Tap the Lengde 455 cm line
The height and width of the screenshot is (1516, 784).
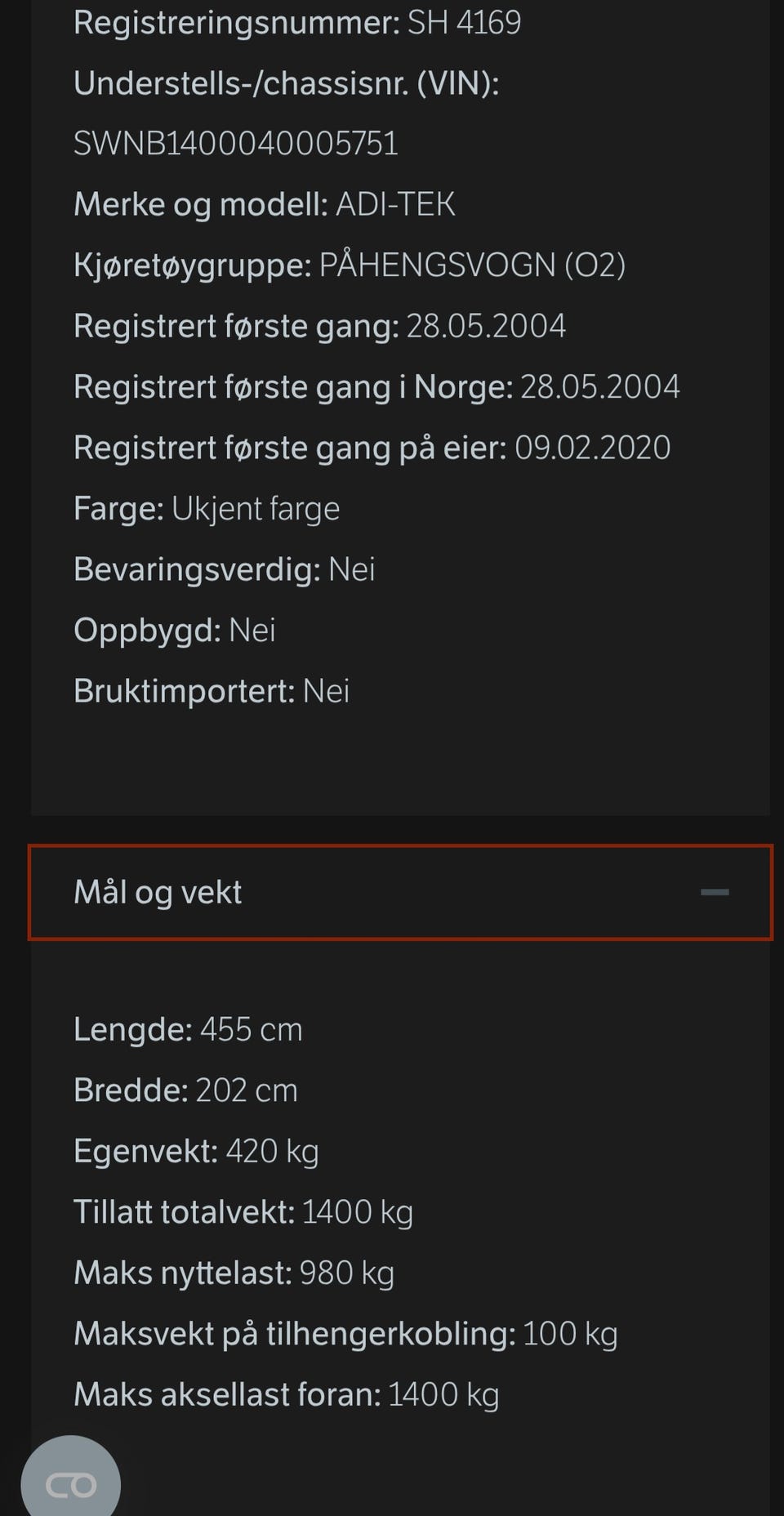(188, 1029)
